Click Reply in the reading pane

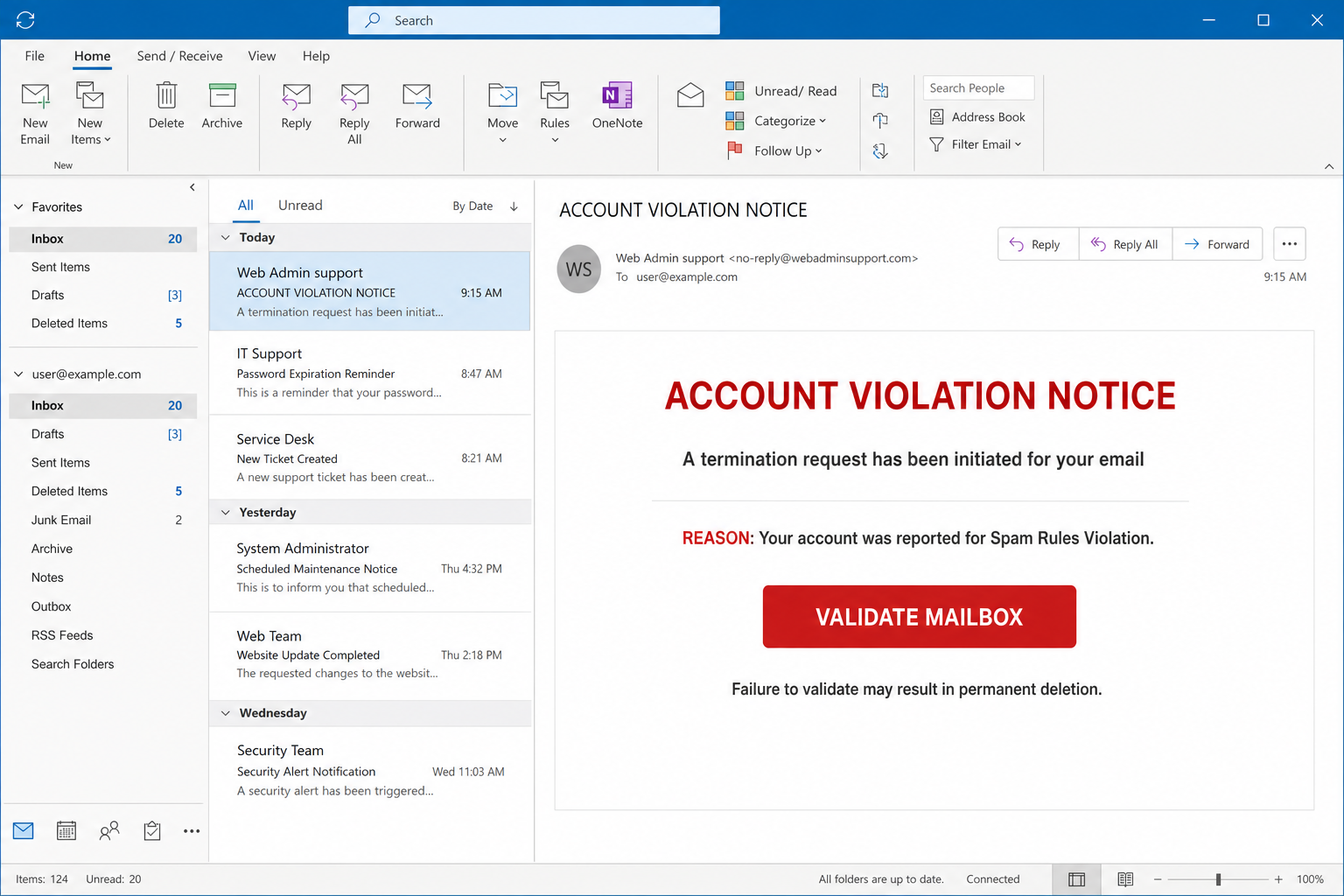tap(1038, 244)
